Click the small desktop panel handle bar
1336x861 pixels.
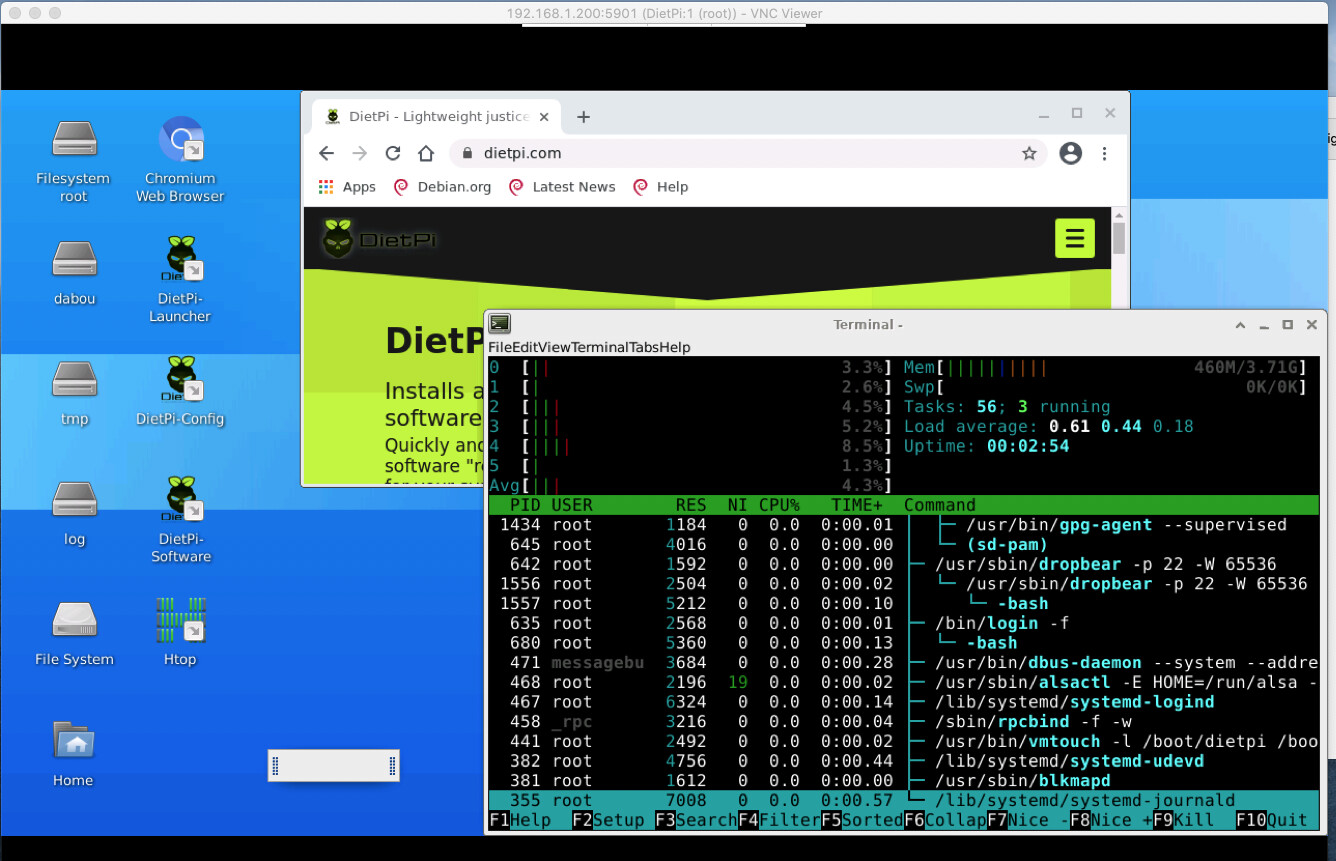click(x=334, y=766)
